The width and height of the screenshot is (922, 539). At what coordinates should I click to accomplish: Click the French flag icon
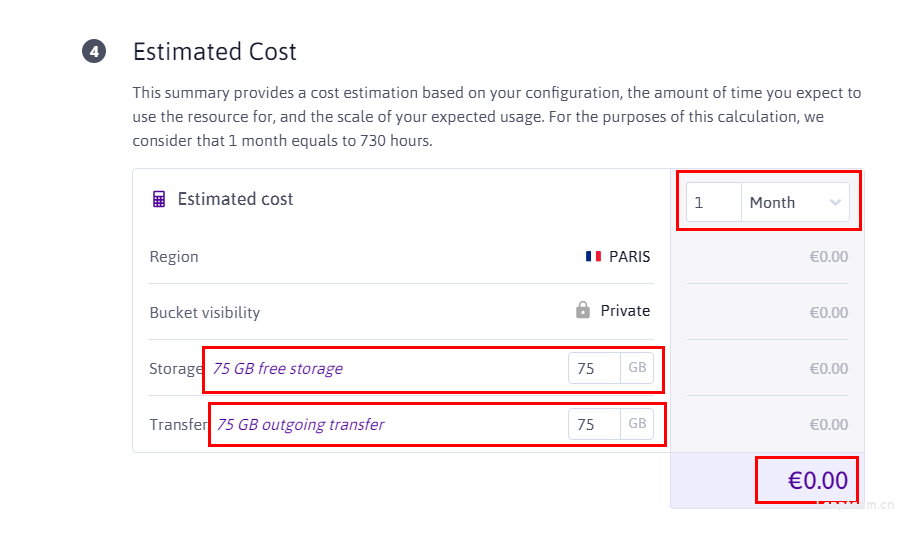pos(593,256)
